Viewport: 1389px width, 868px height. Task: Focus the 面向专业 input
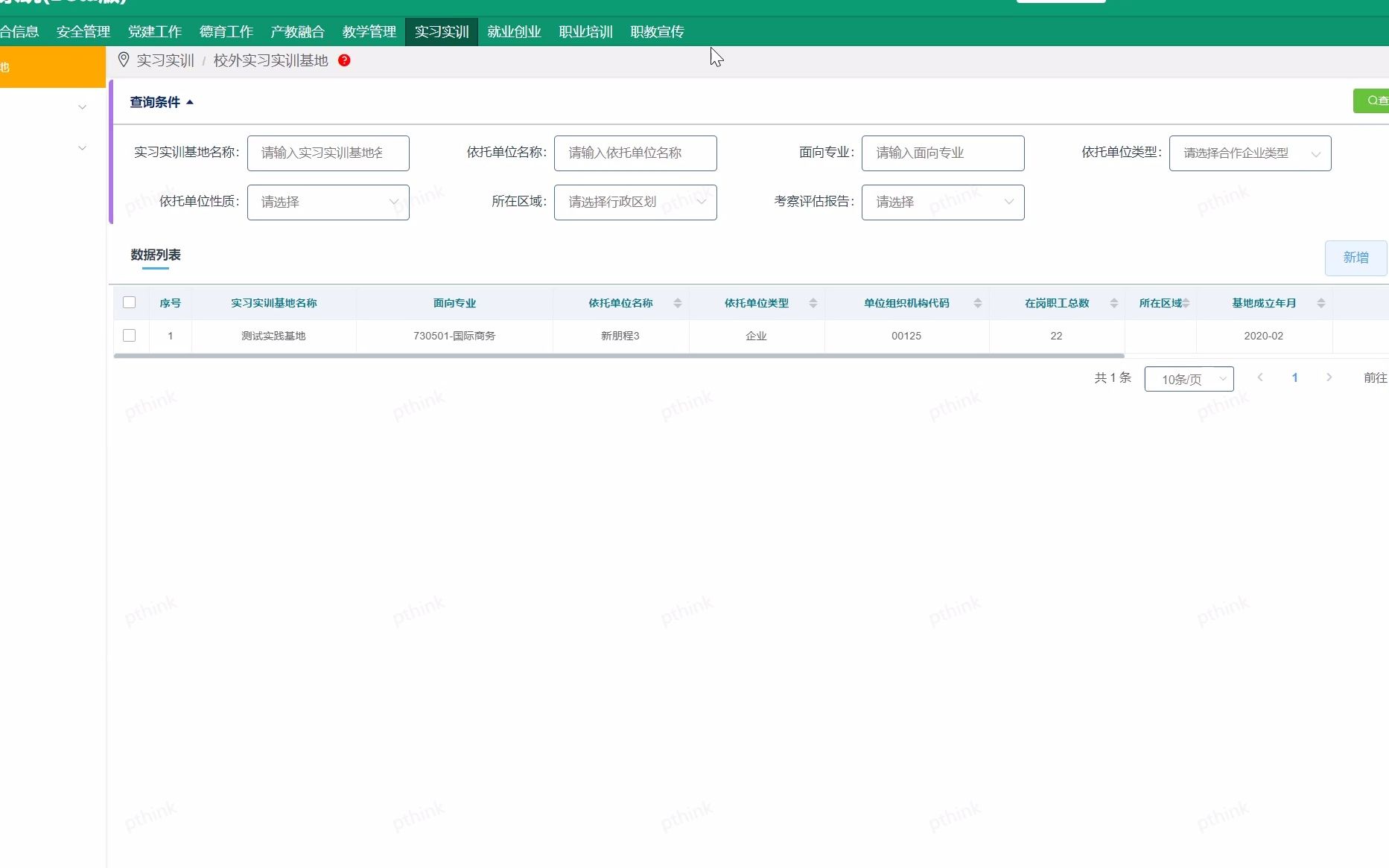coord(943,153)
